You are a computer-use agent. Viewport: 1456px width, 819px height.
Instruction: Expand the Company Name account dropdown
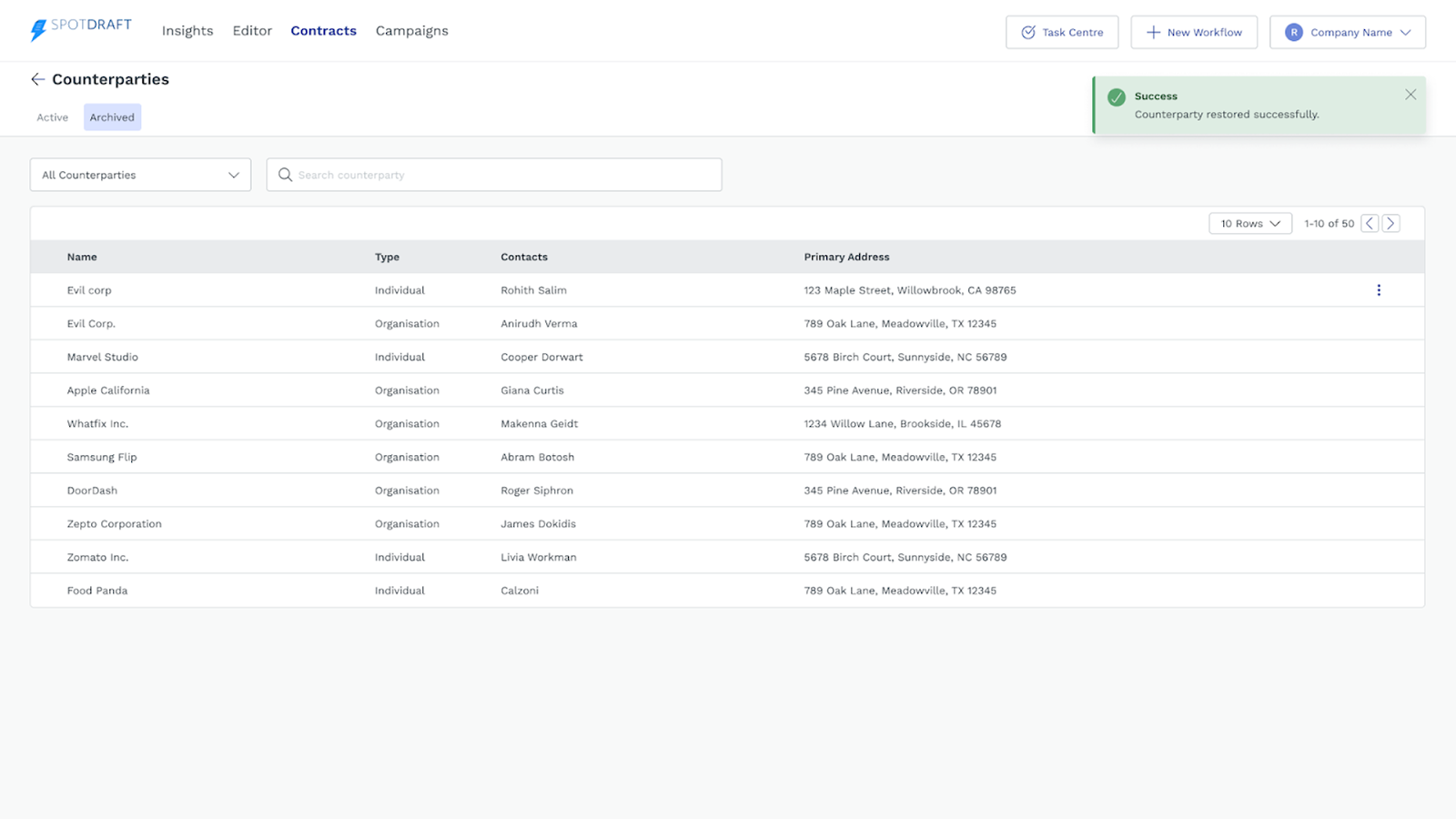(x=1348, y=32)
